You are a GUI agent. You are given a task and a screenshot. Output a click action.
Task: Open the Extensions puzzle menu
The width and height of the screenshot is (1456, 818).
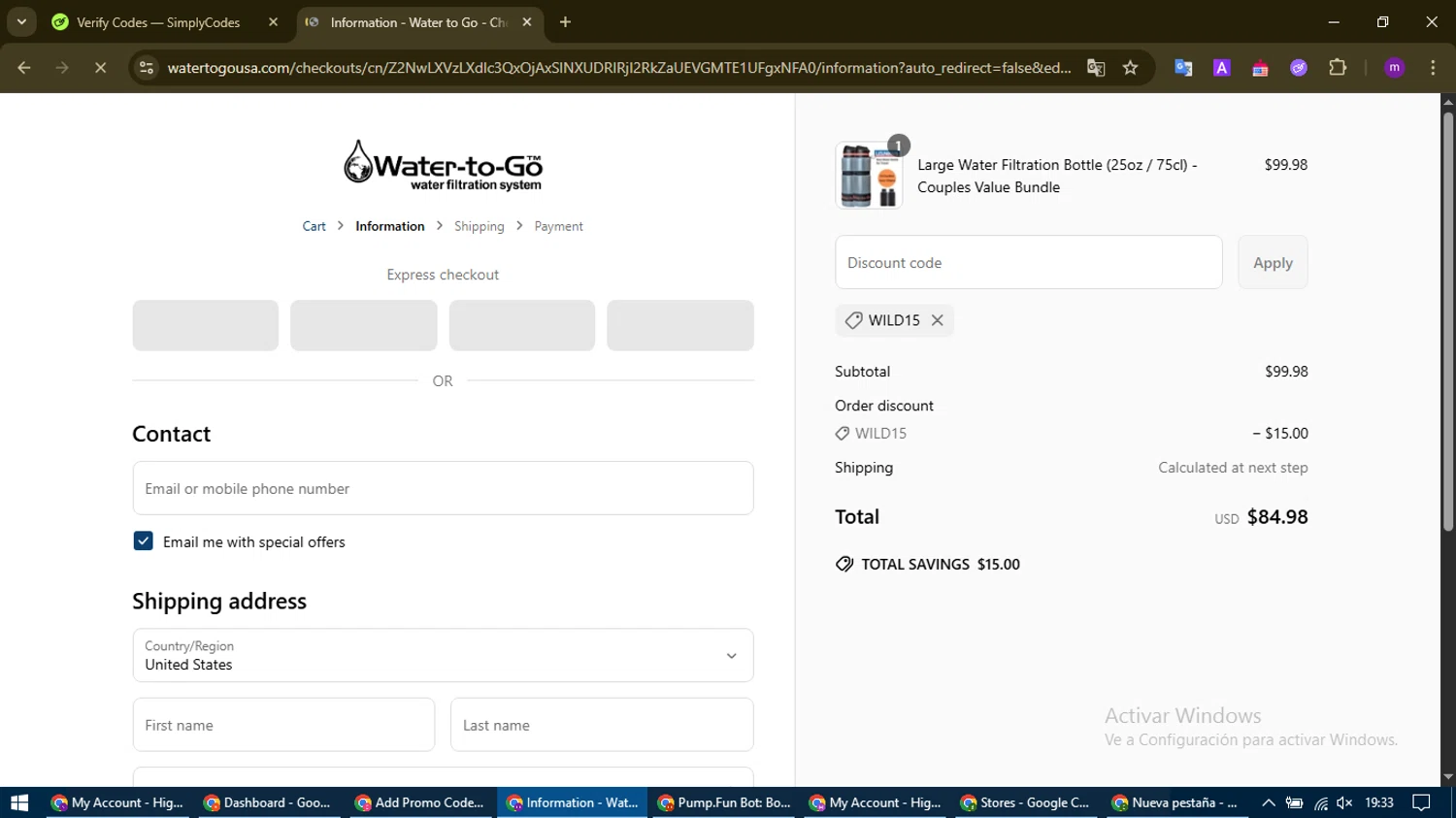(1338, 68)
